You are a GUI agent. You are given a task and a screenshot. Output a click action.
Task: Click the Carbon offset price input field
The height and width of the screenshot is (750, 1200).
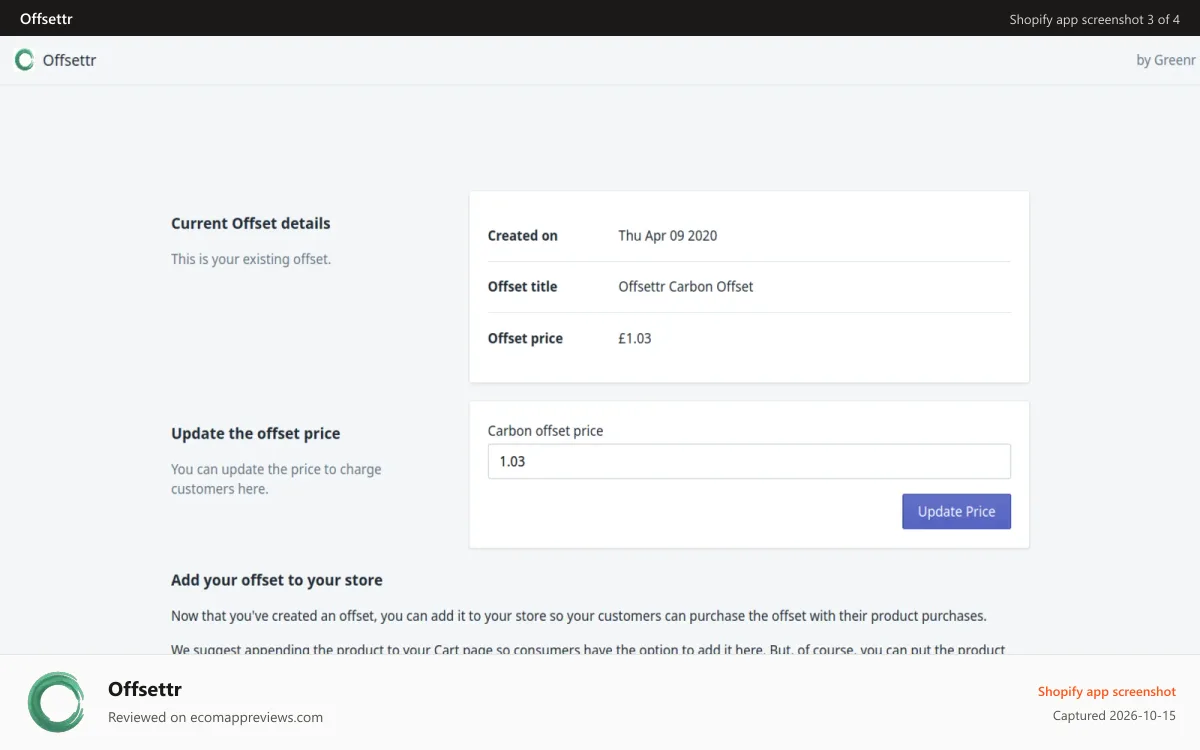749,461
